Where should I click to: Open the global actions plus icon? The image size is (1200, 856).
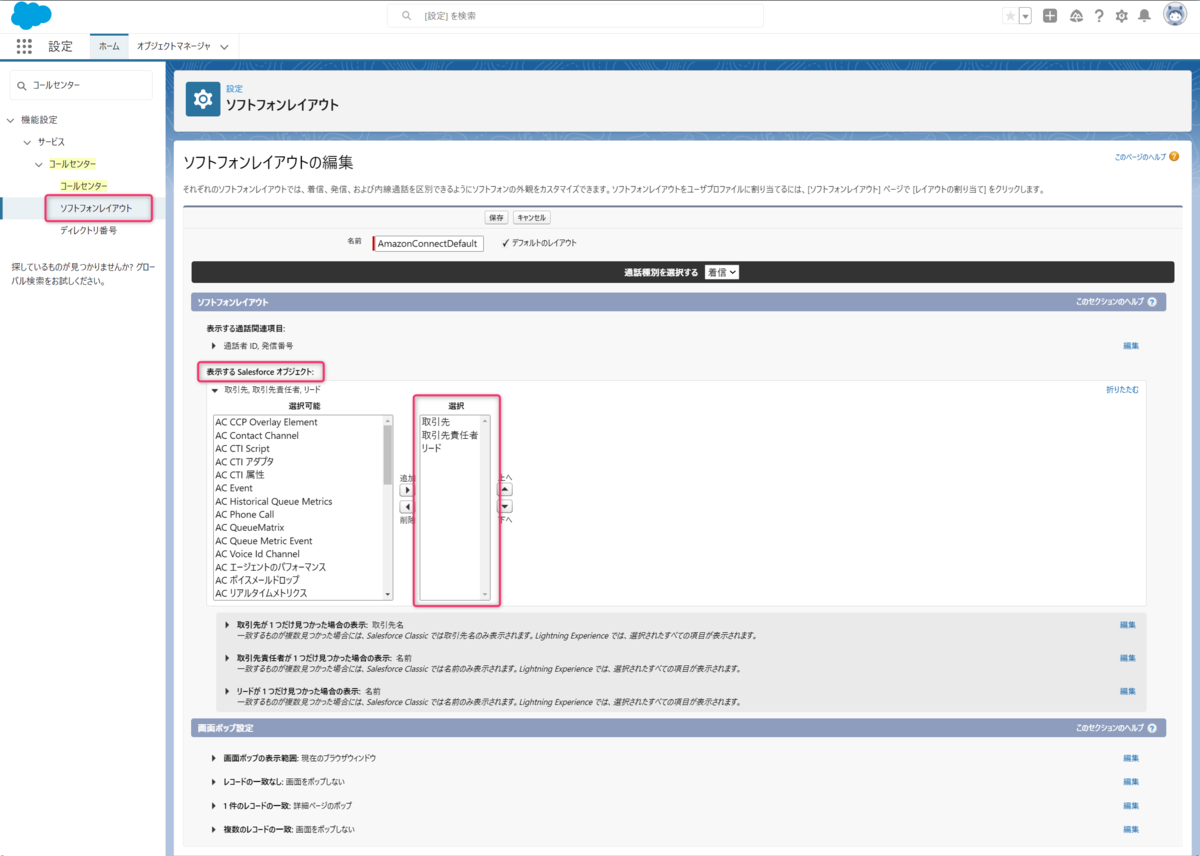tap(1050, 16)
